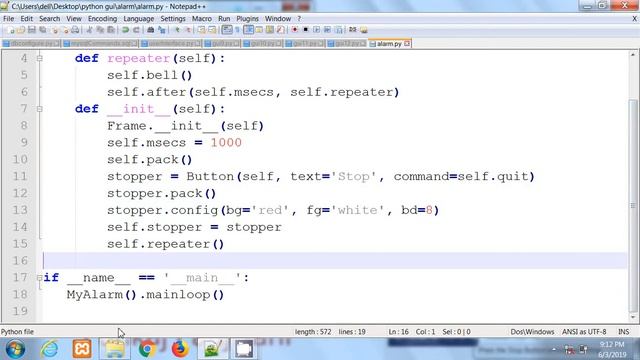640x360 pixels.
Task: Click the Print toolbar icon
Action: (x=75, y=30)
